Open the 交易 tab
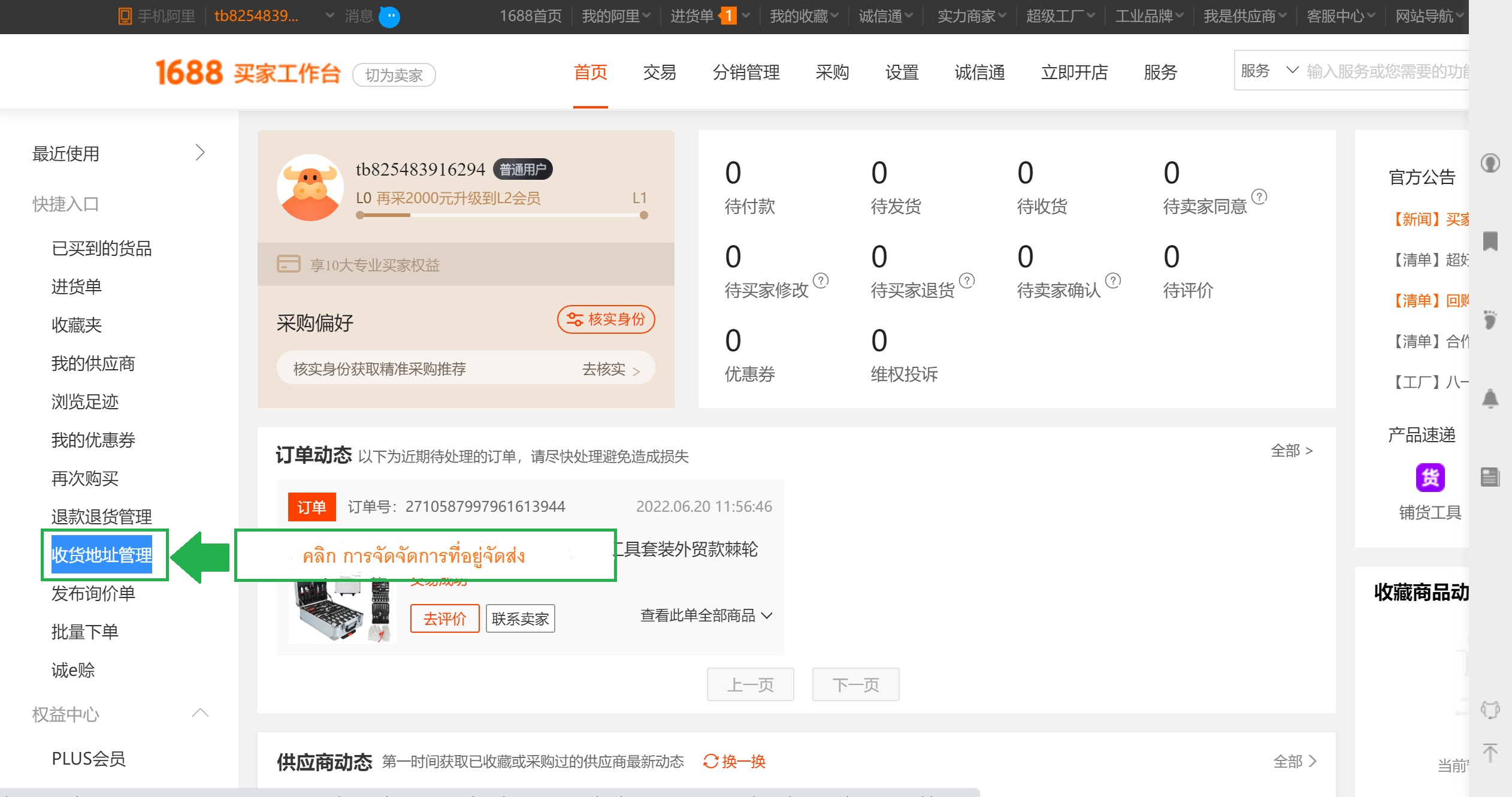 tap(660, 72)
